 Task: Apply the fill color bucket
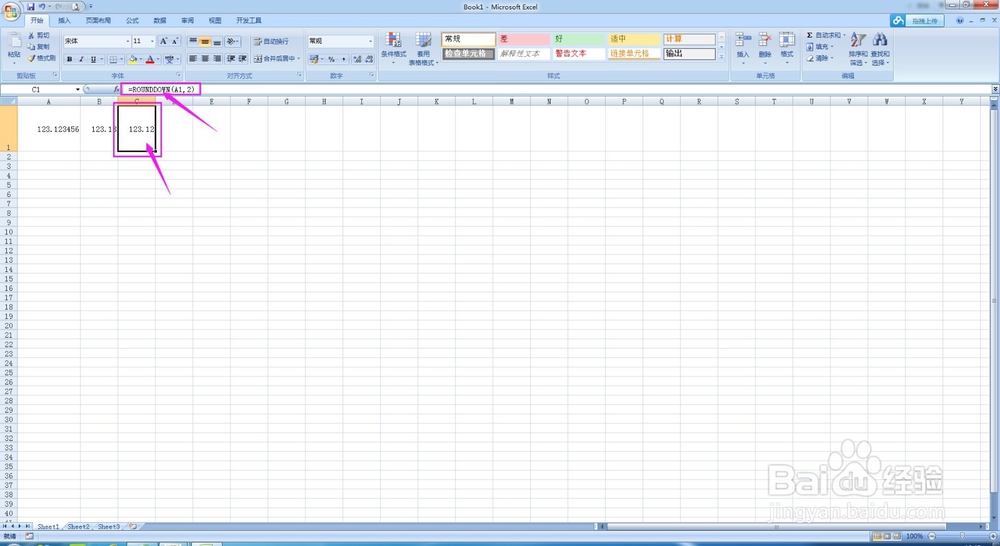[133, 59]
